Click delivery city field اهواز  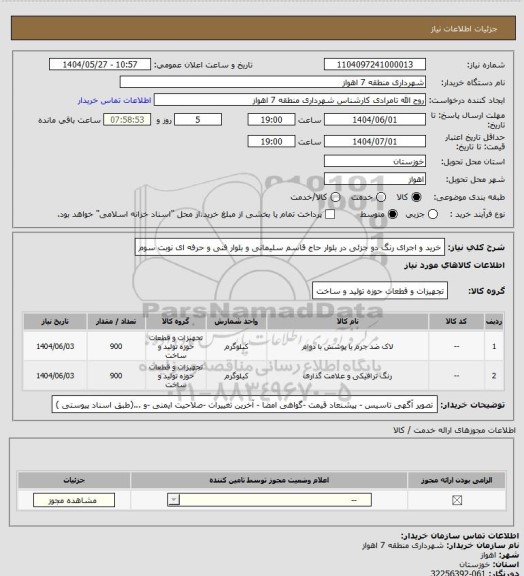[375, 179]
